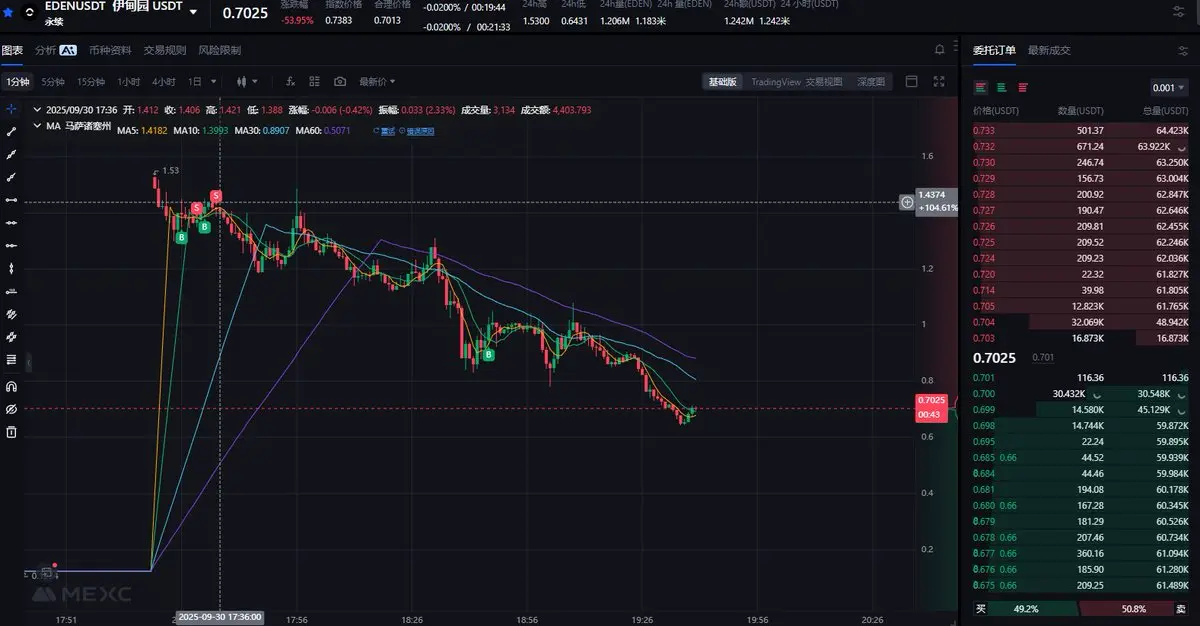
Task: Switch to the 图表 tab
Action: [x=12, y=50]
